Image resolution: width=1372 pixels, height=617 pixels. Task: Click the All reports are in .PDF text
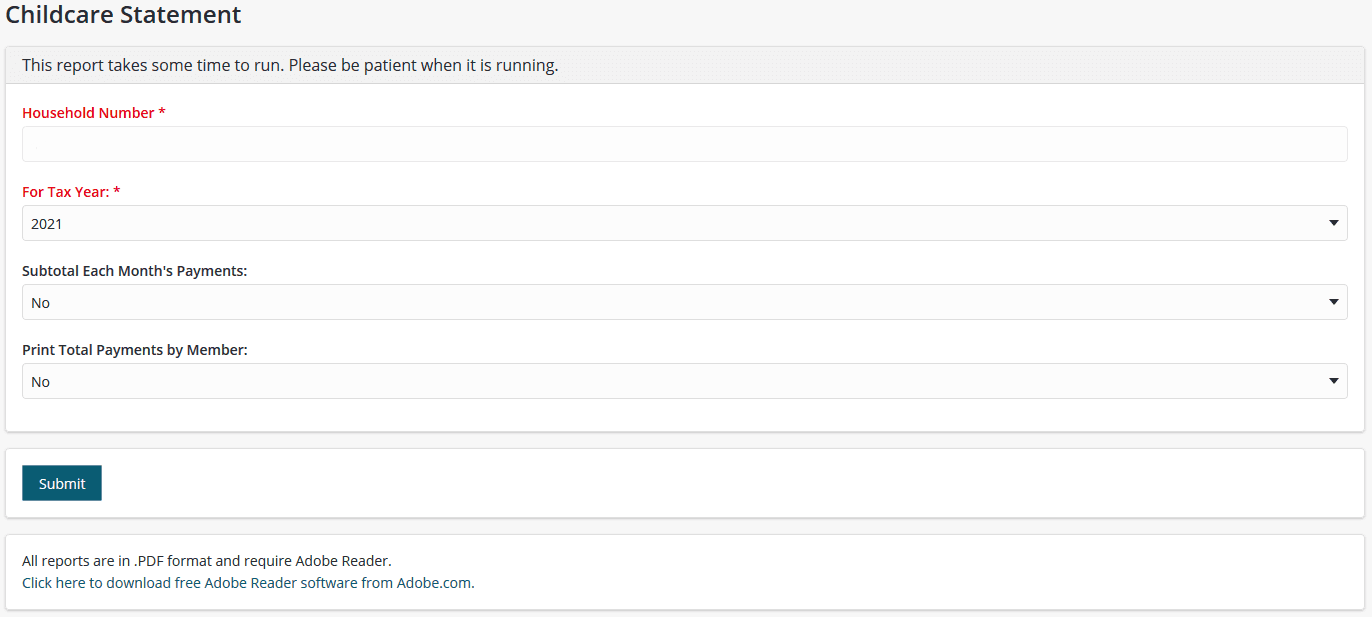coord(206,561)
